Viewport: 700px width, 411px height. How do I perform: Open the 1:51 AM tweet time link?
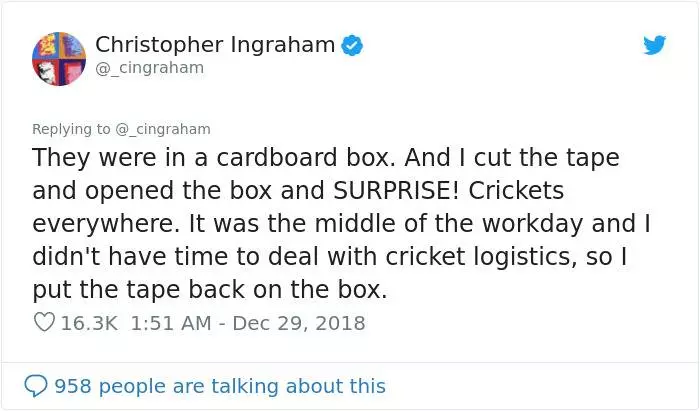(171, 323)
